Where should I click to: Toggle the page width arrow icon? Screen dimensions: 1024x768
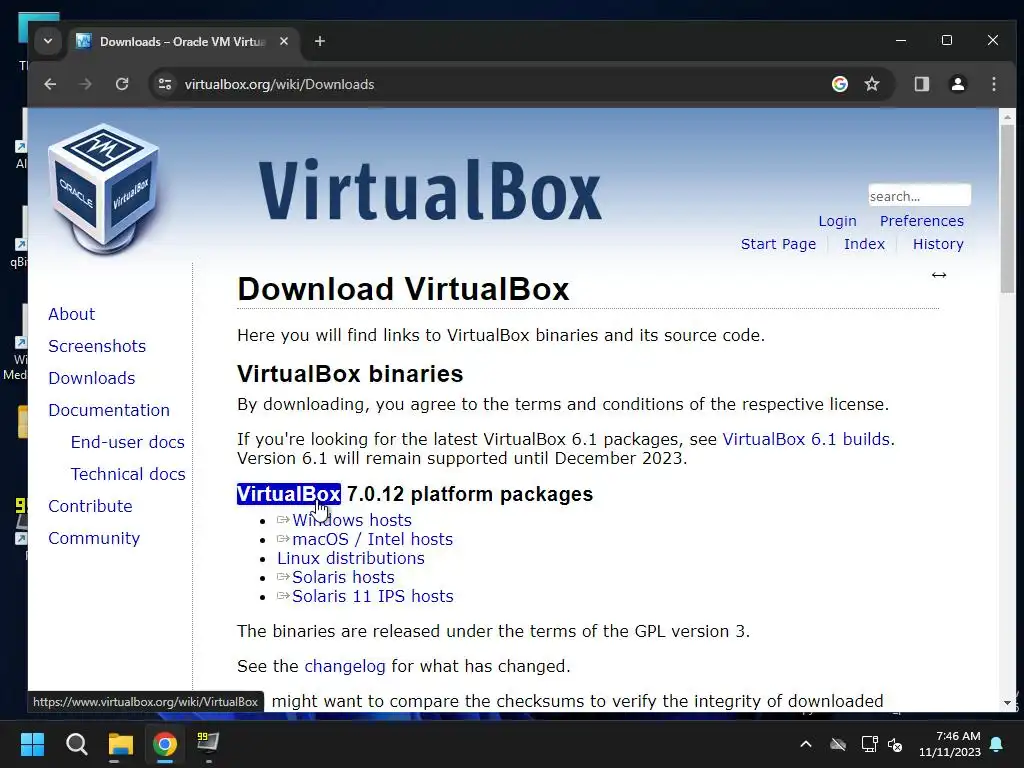click(x=939, y=275)
